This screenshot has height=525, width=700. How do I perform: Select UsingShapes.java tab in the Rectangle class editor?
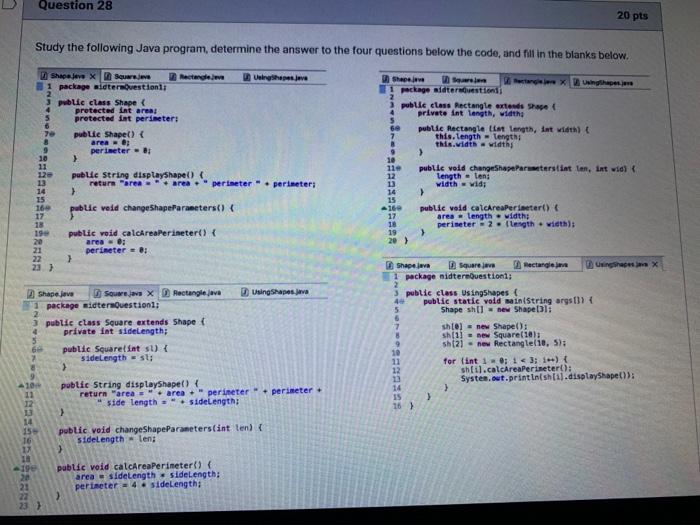(x=603, y=83)
